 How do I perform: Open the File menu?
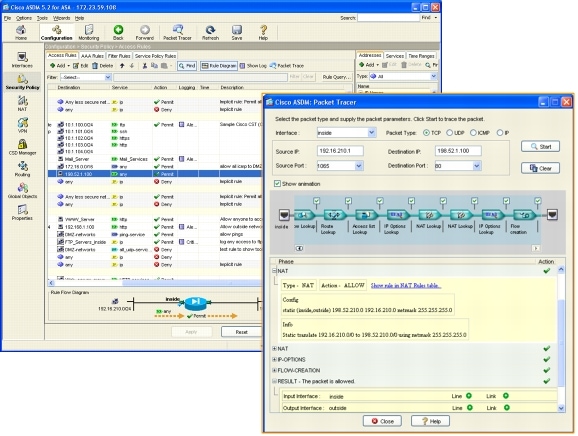(x=7, y=18)
